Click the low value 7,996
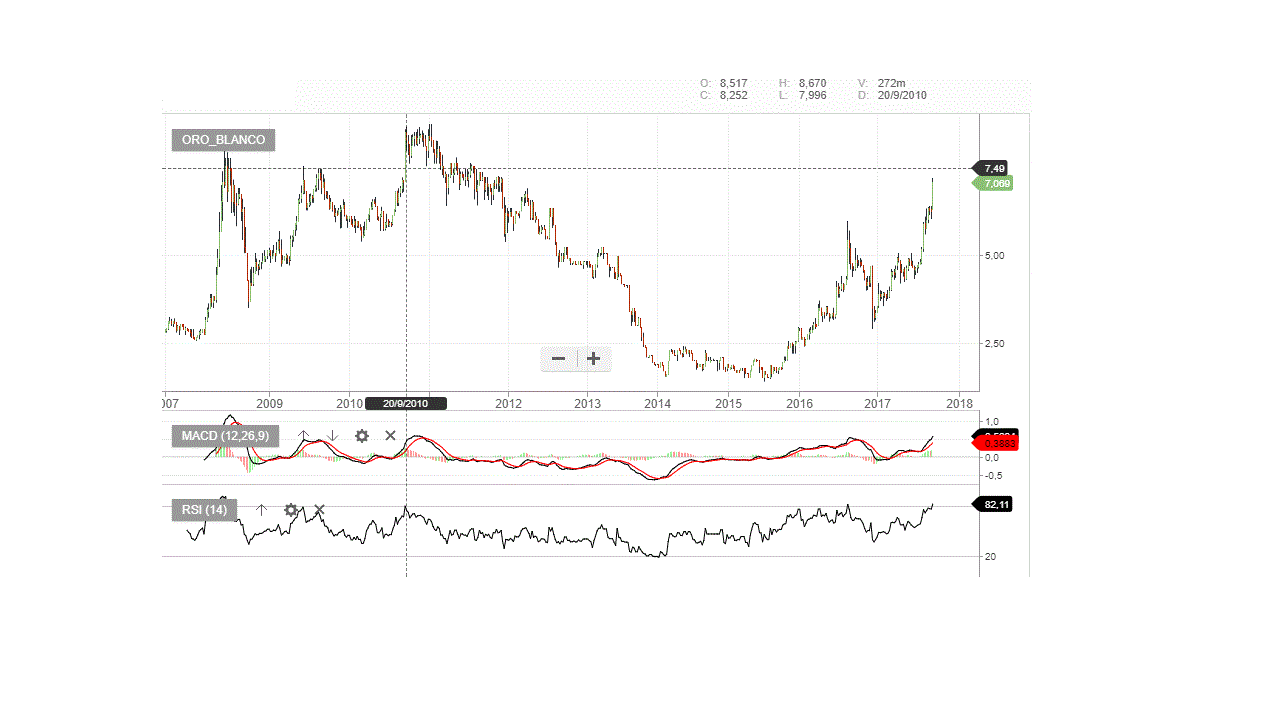Viewport: 1266px width, 723px height. click(x=813, y=96)
